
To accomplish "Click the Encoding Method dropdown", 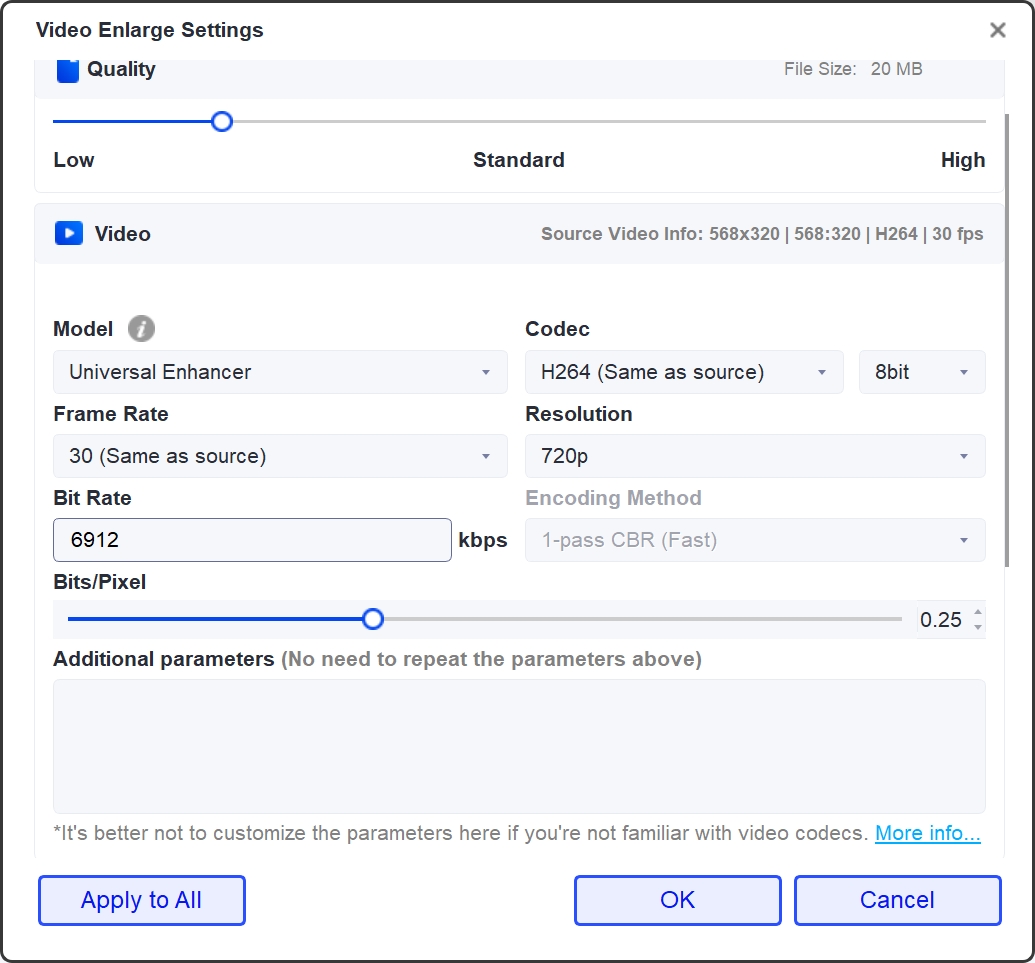I will (x=755, y=539).
